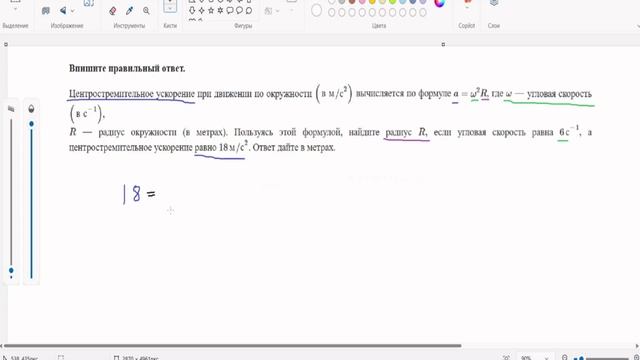Pick the brown-red color swatch
This screenshot has width=640, height=360.
(352, 2)
